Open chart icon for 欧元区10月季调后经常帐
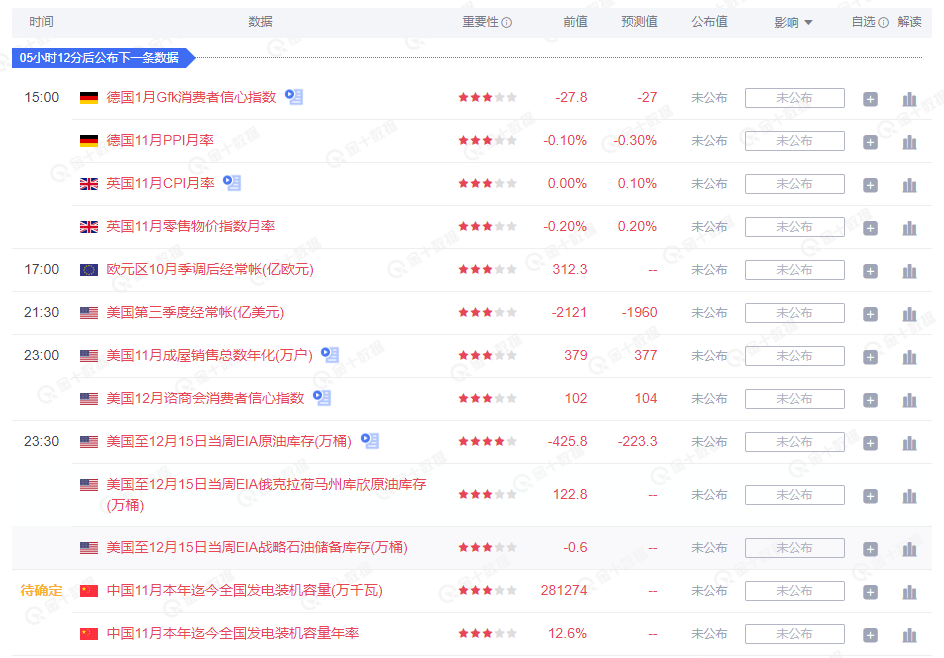The image size is (944, 658). [x=908, y=269]
